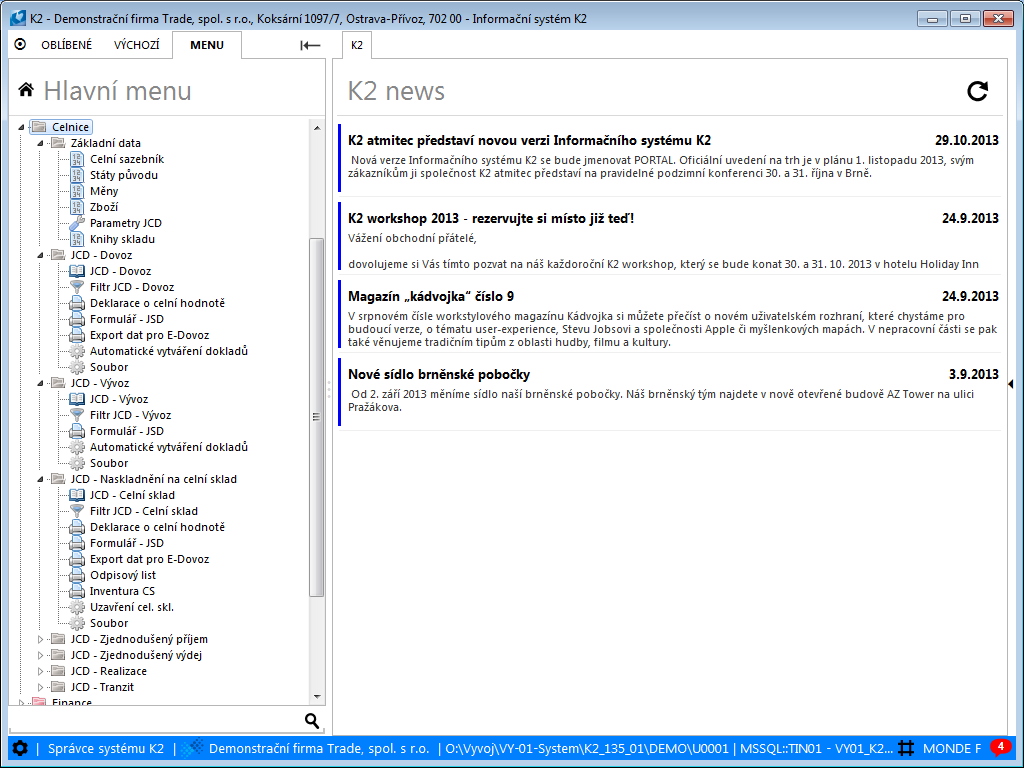Click the red notification bubble showing 4
The image size is (1024, 768).
coord(1000,746)
